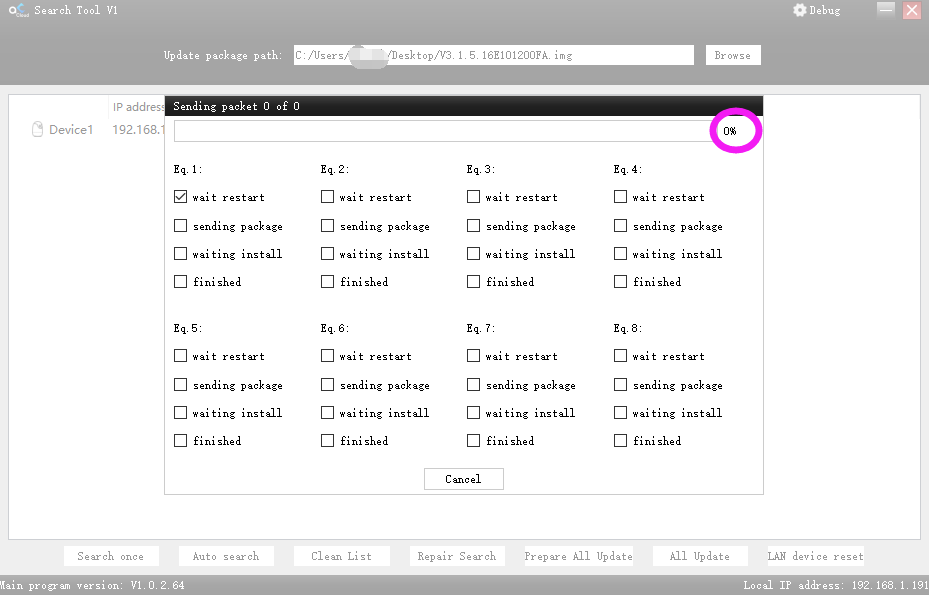This screenshot has width=929, height=595.
Task: Start Auto search
Action: 226,556
